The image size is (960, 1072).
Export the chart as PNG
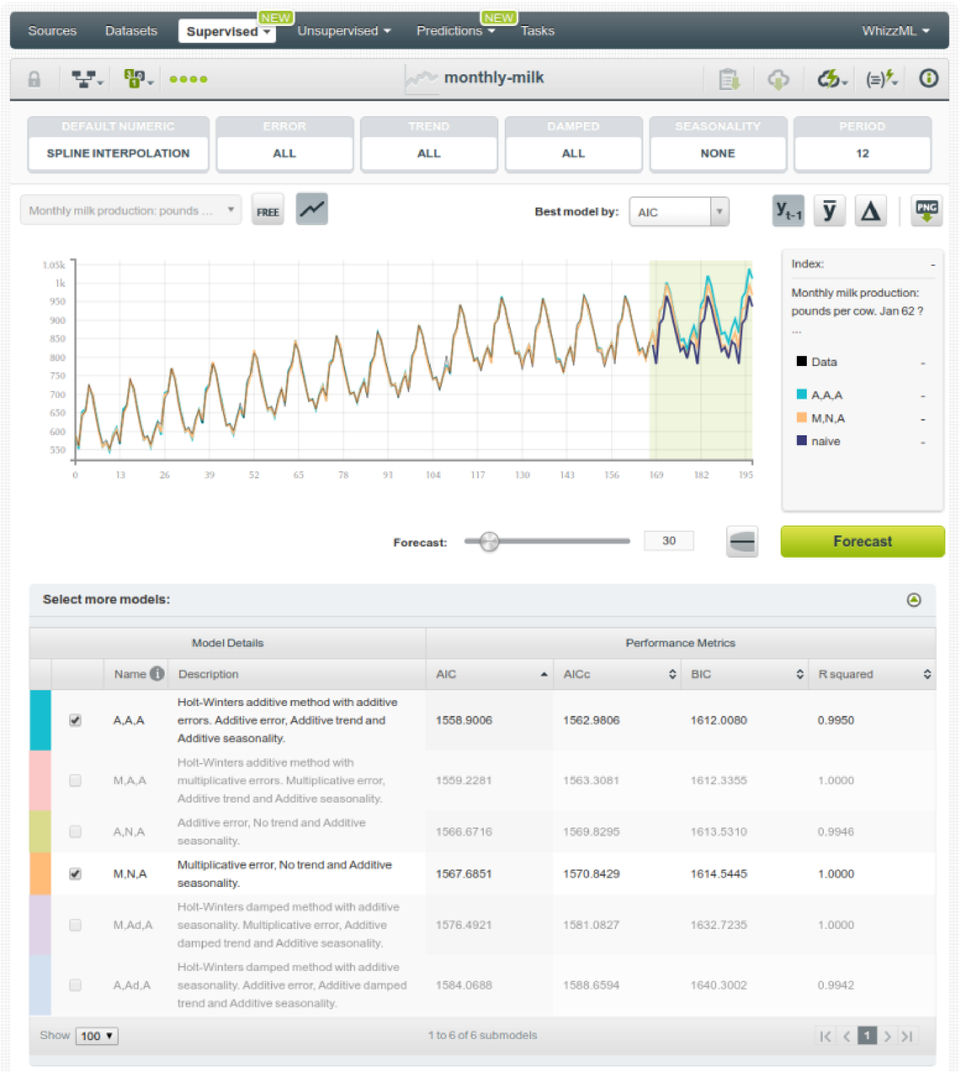tap(926, 211)
